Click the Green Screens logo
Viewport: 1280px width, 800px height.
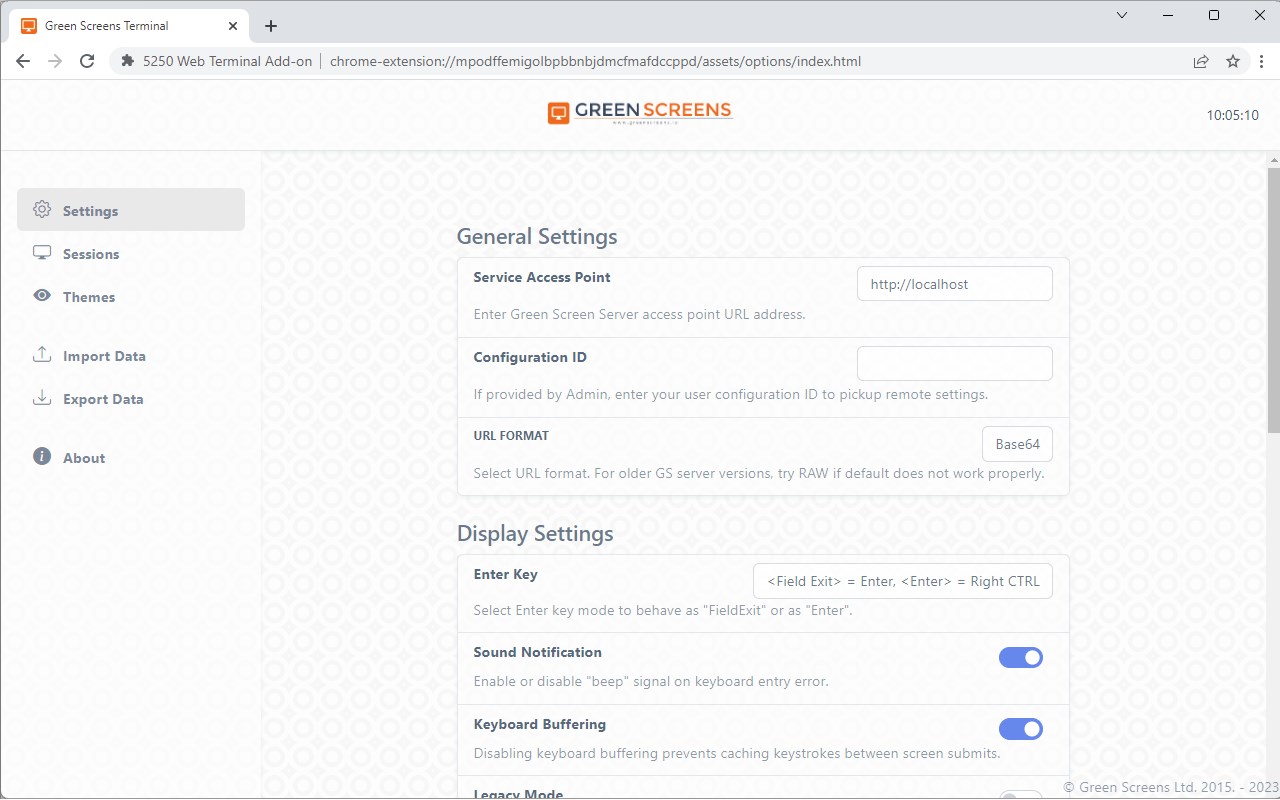coord(640,112)
